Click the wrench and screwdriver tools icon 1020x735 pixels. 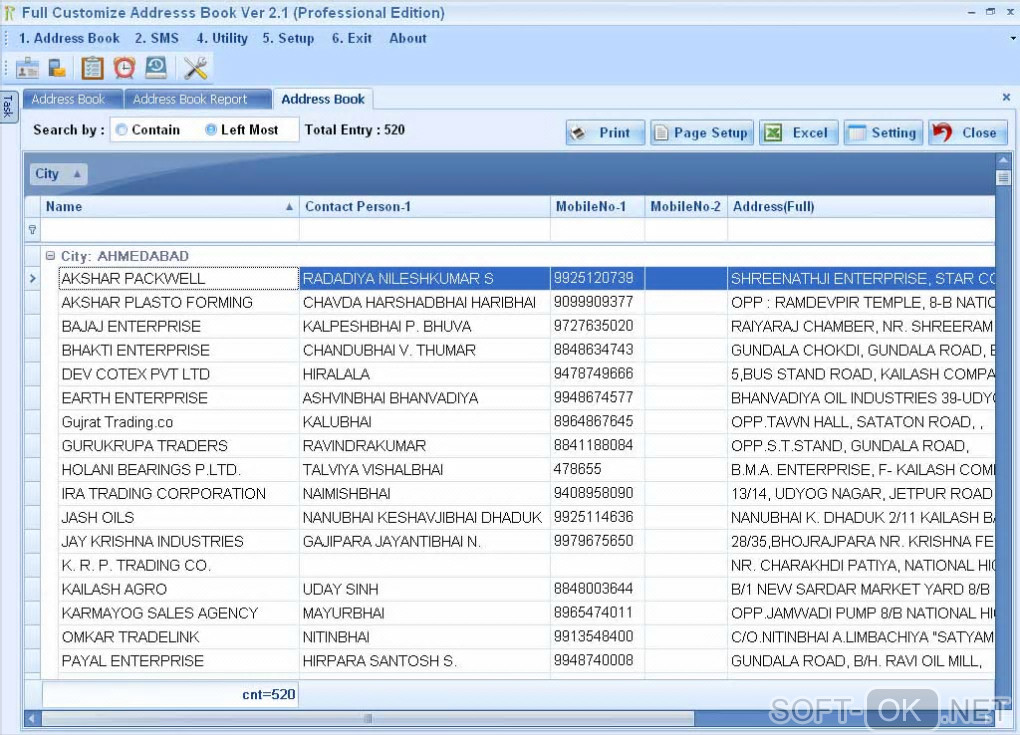coord(195,68)
